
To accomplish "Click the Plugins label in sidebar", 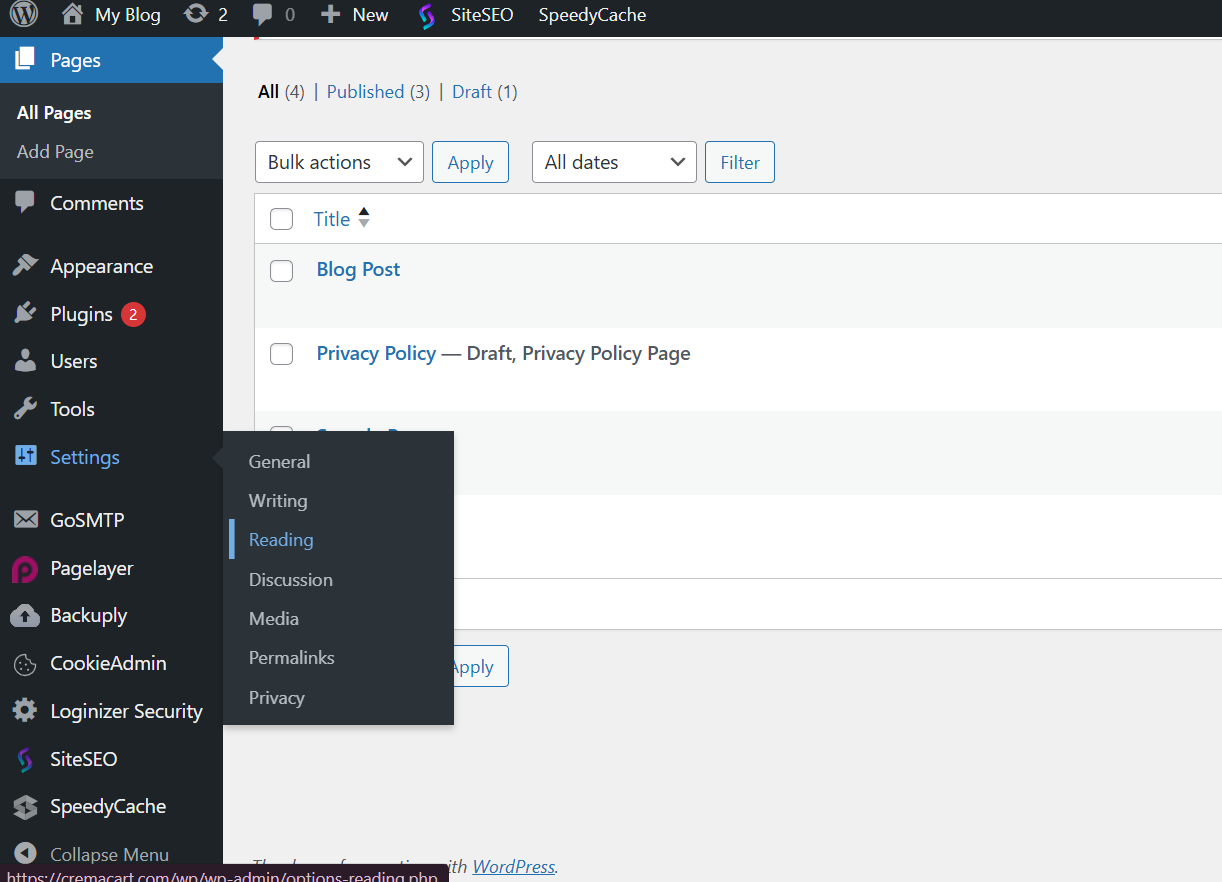I will [x=81, y=314].
